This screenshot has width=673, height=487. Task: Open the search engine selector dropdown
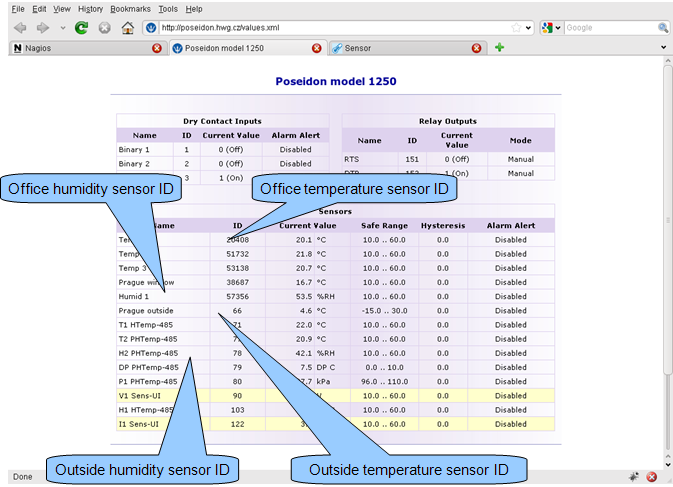pos(551,28)
